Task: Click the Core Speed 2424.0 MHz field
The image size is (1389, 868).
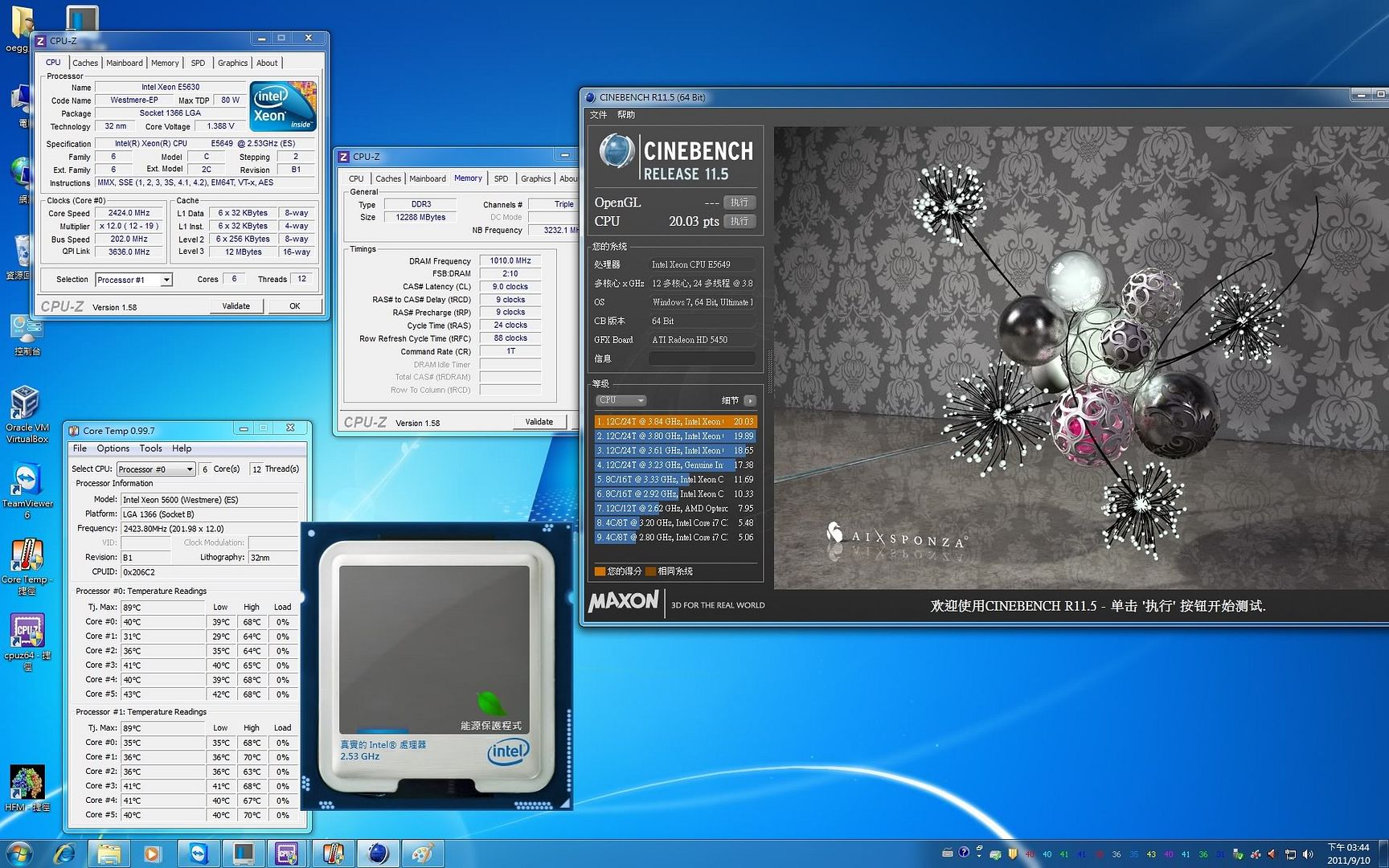Action: click(129, 213)
